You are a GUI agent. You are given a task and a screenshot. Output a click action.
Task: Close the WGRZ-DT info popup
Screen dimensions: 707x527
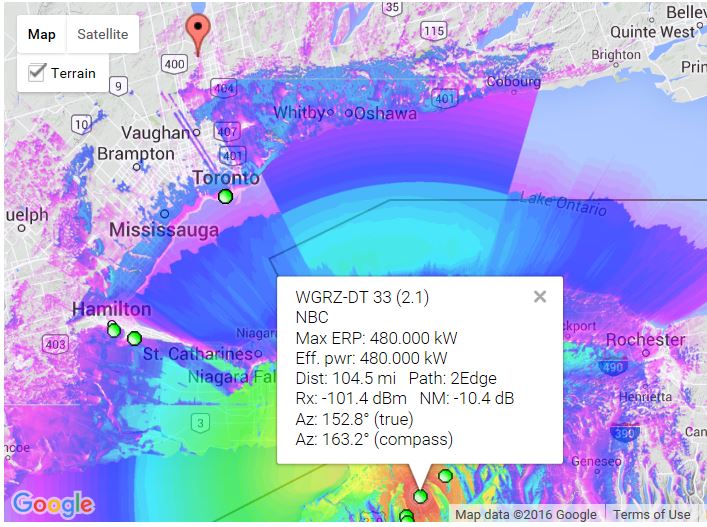540,296
